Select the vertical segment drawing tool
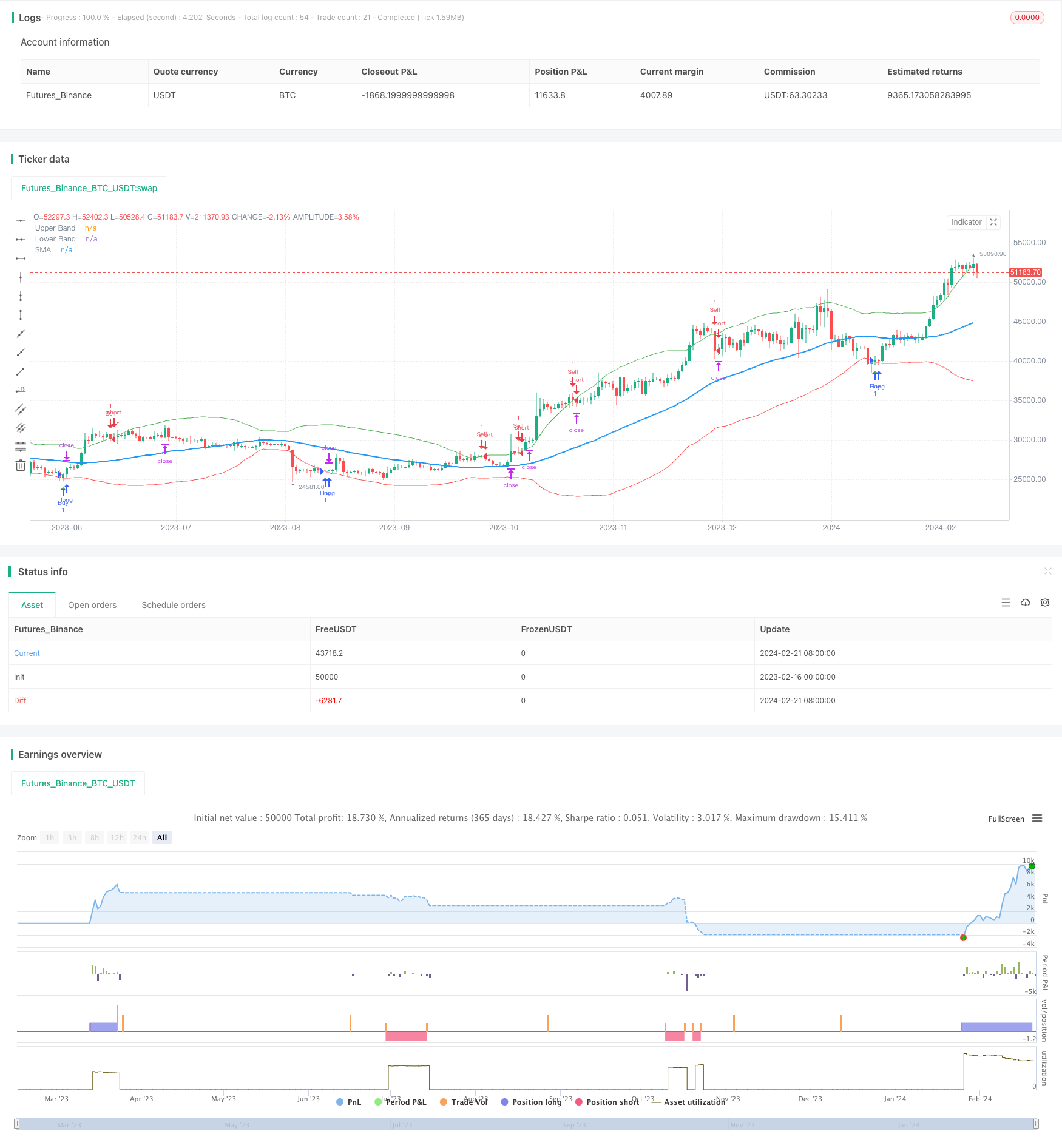Image resolution: width=1062 pixels, height=1148 pixels. click(21, 315)
